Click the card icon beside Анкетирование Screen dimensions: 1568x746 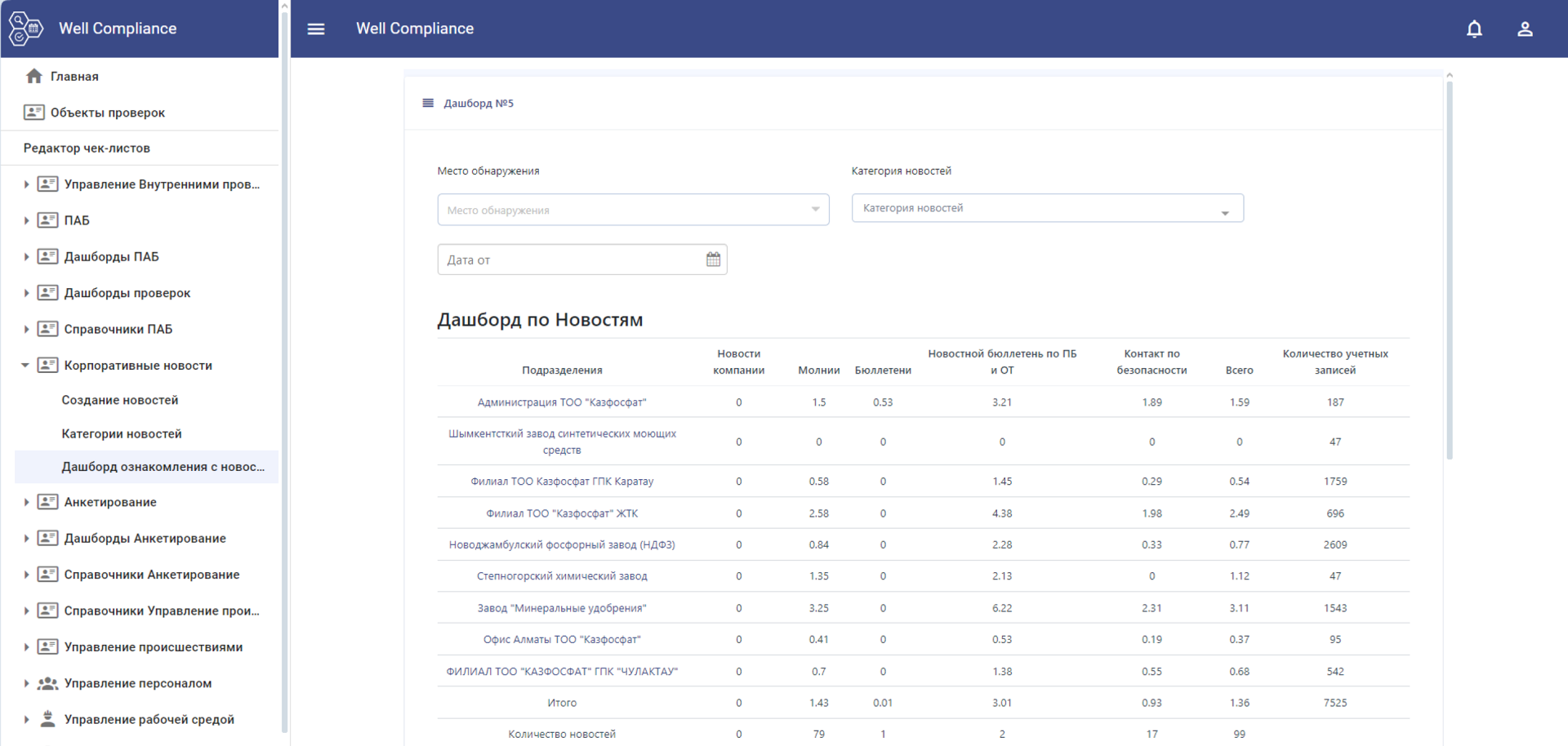pyautogui.click(x=48, y=502)
